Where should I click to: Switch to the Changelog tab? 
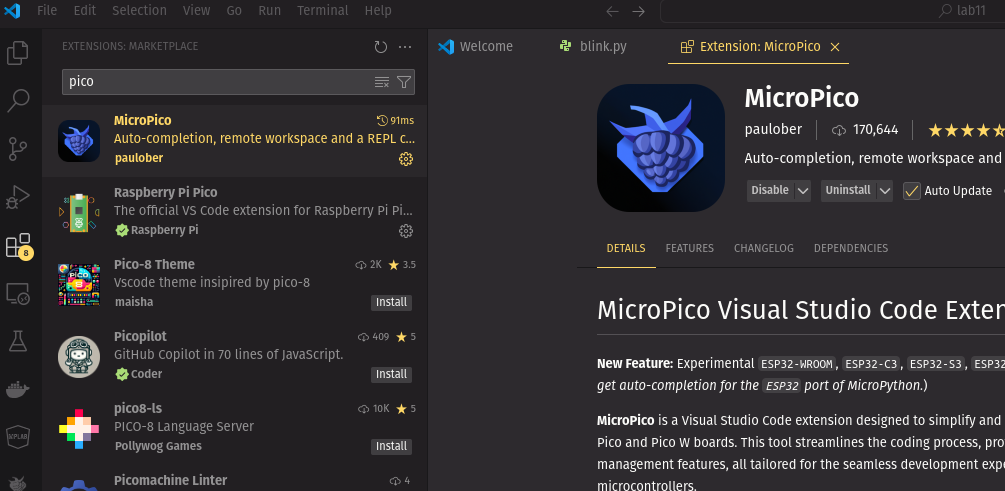tap(763, 248)
